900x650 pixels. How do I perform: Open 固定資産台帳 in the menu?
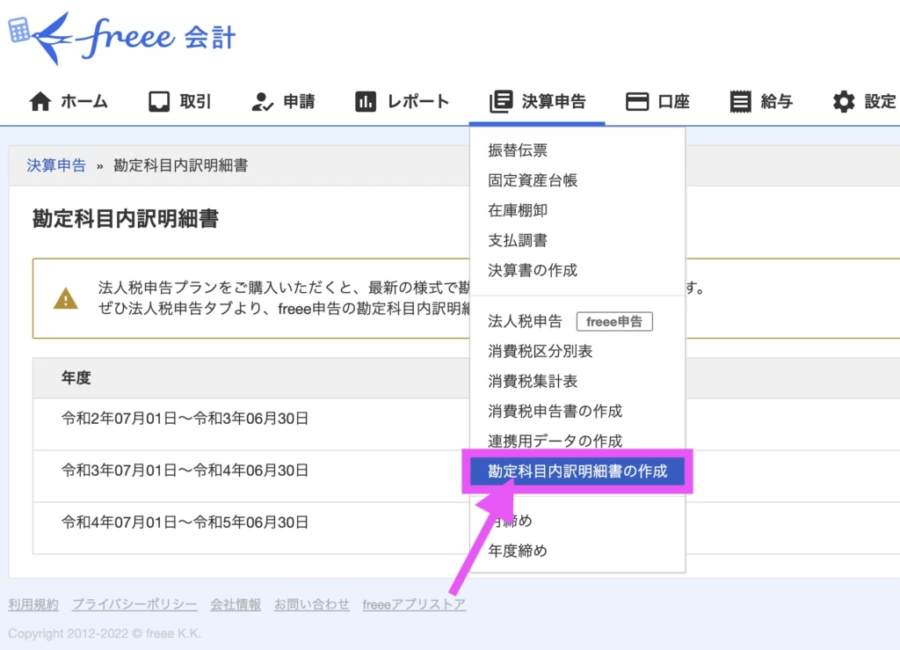[532, 181]
